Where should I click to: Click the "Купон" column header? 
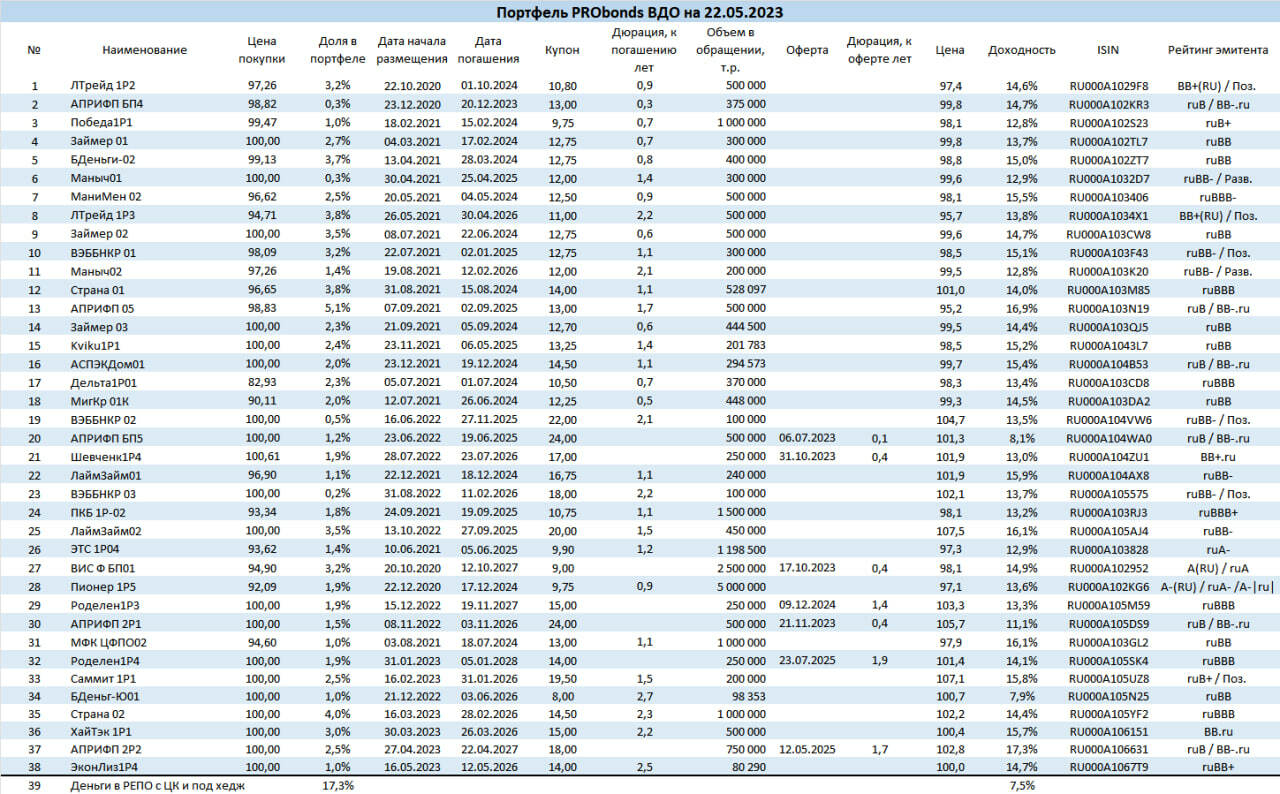[563, 50]
